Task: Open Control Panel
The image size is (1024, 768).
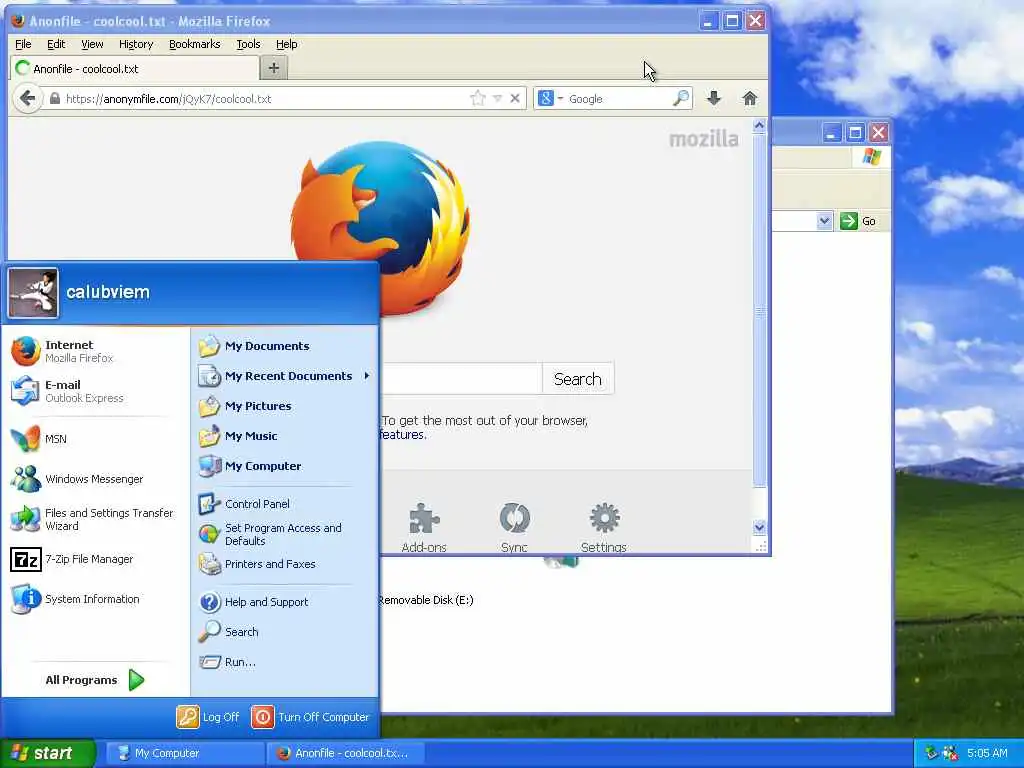Action: click(x=285, y=504)
